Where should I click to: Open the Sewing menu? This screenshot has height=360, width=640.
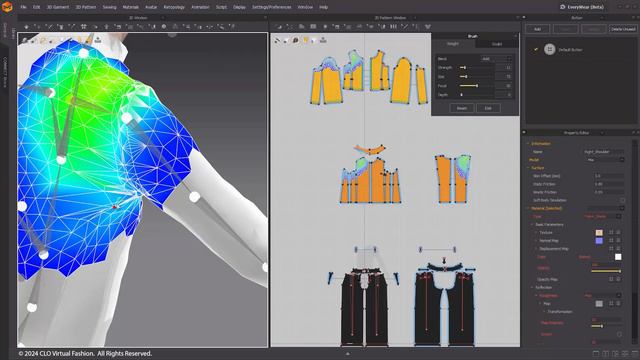109,7
